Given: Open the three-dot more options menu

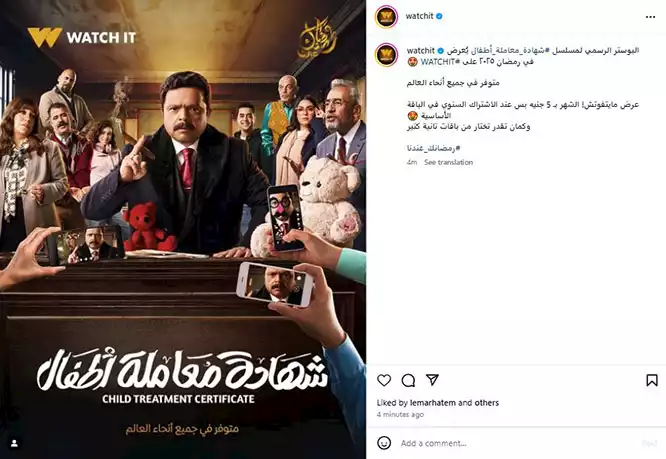Looking at the screenshot, I should click(650, 17).
